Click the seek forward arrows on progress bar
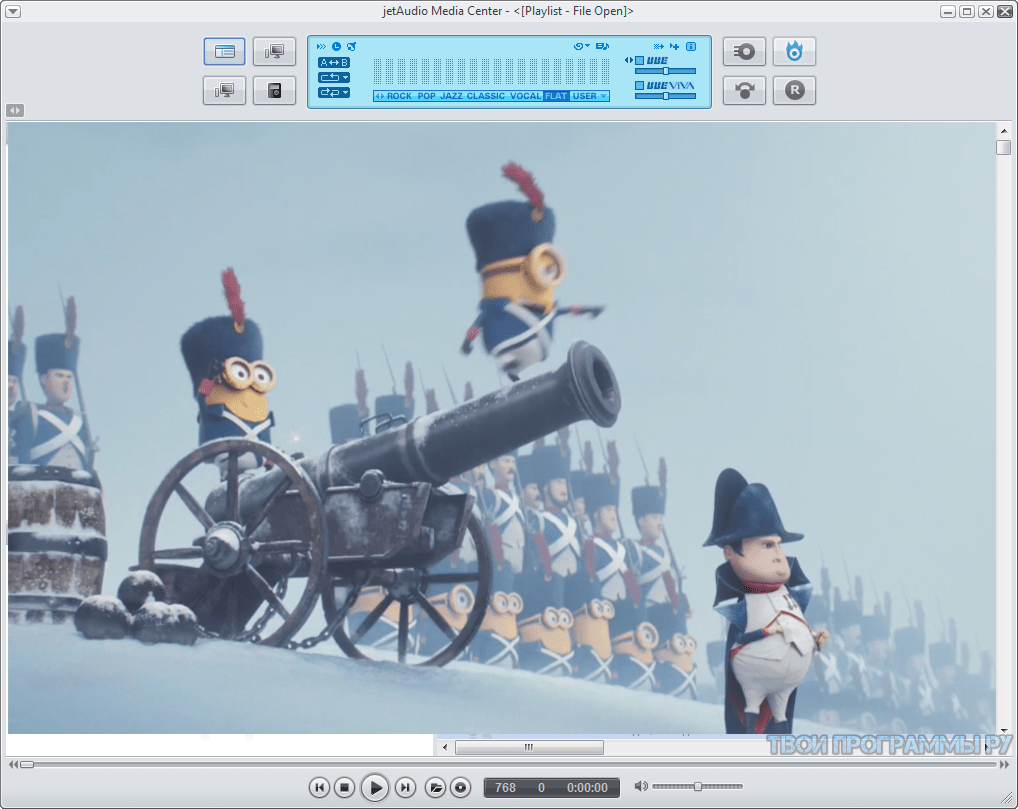The width and height of the screenshot is (1018, 809). [x=1004, y=765]
